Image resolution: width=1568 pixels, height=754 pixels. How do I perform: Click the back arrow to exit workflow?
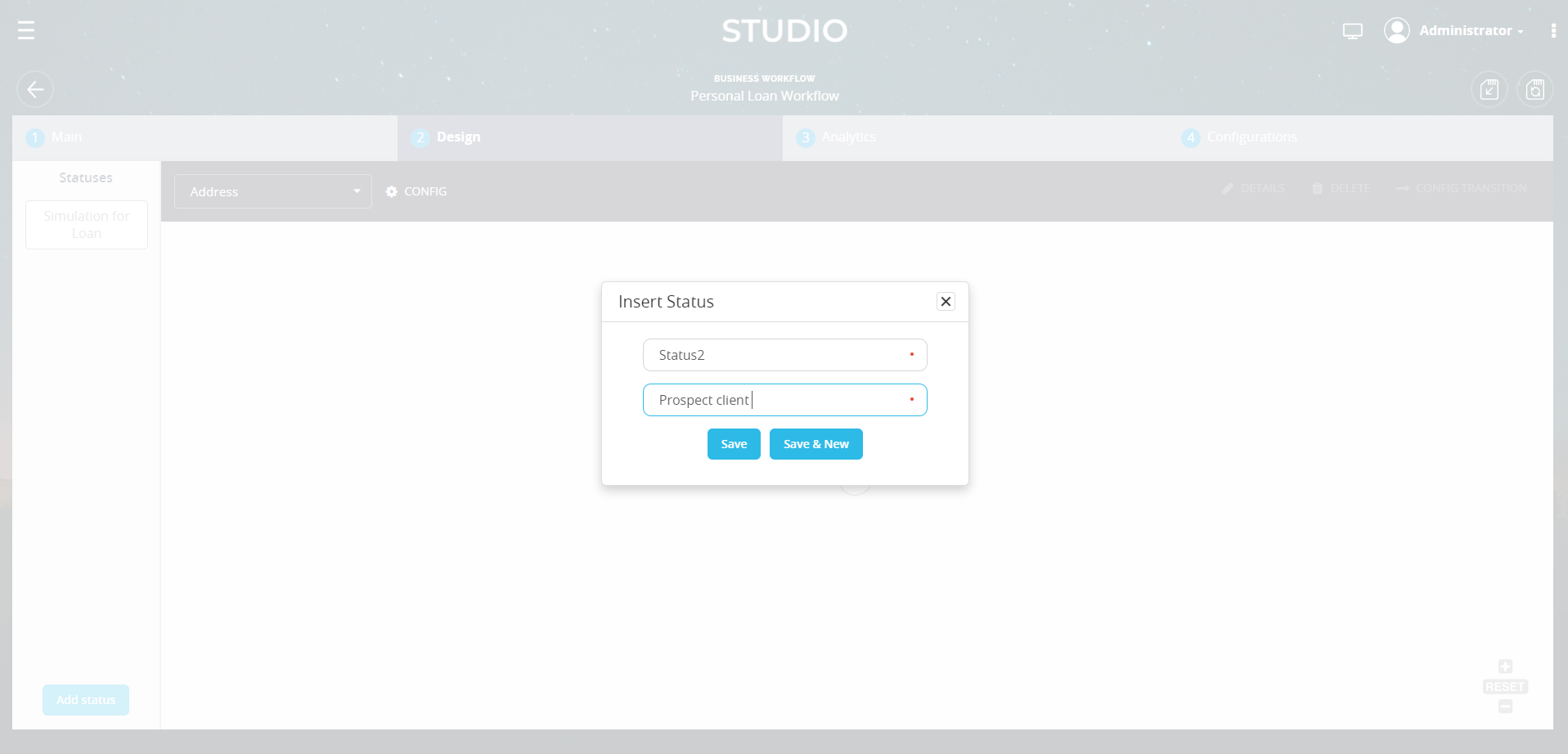click(34, 89)
